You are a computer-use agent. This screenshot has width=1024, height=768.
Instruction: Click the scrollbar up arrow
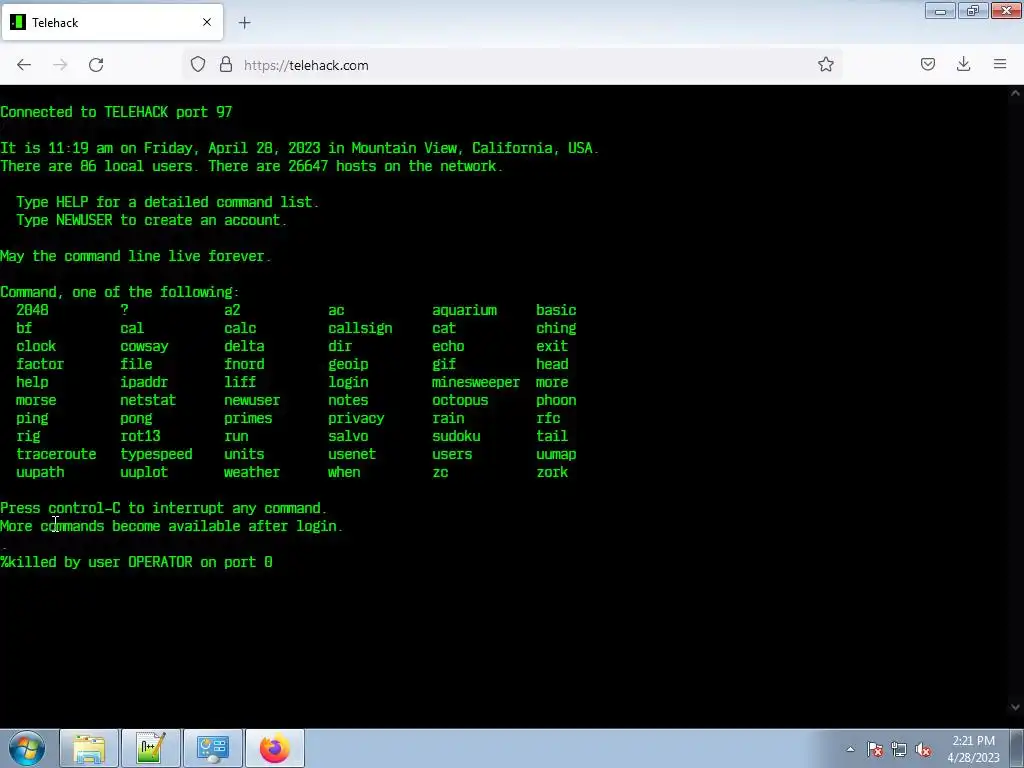(x=1016, y=93)
